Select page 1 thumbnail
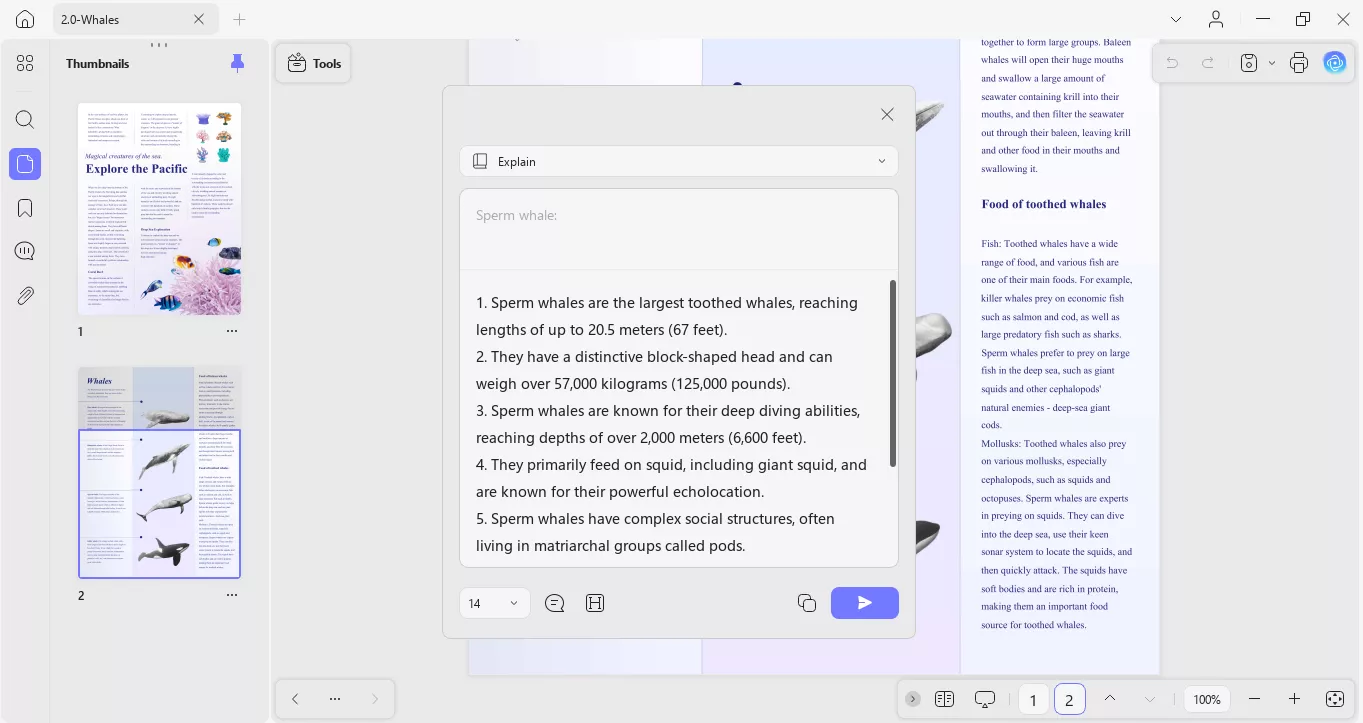Image resolution: width=1363 pixels, height=723 pixels. click(160, 209)
